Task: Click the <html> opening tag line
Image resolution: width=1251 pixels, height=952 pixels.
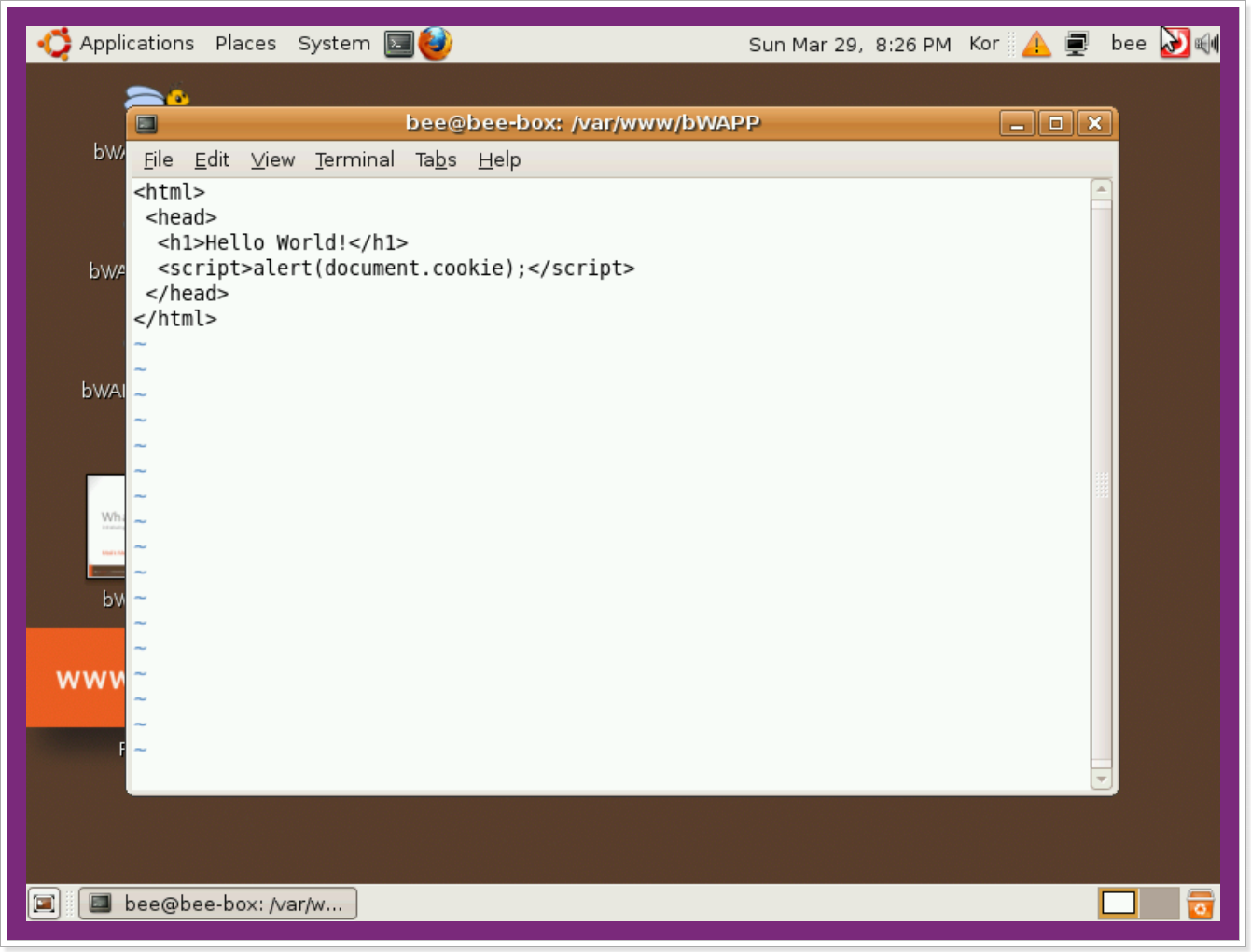Action: (169, 192)
